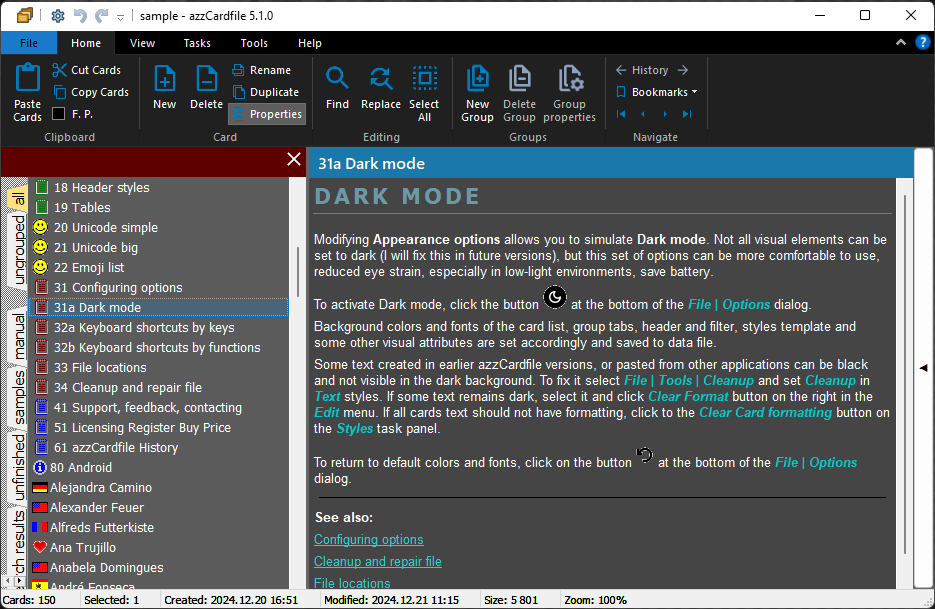This screenshot has height=609, width=935.
Task: Click Copy Cards button
Action: click(91, 92)
